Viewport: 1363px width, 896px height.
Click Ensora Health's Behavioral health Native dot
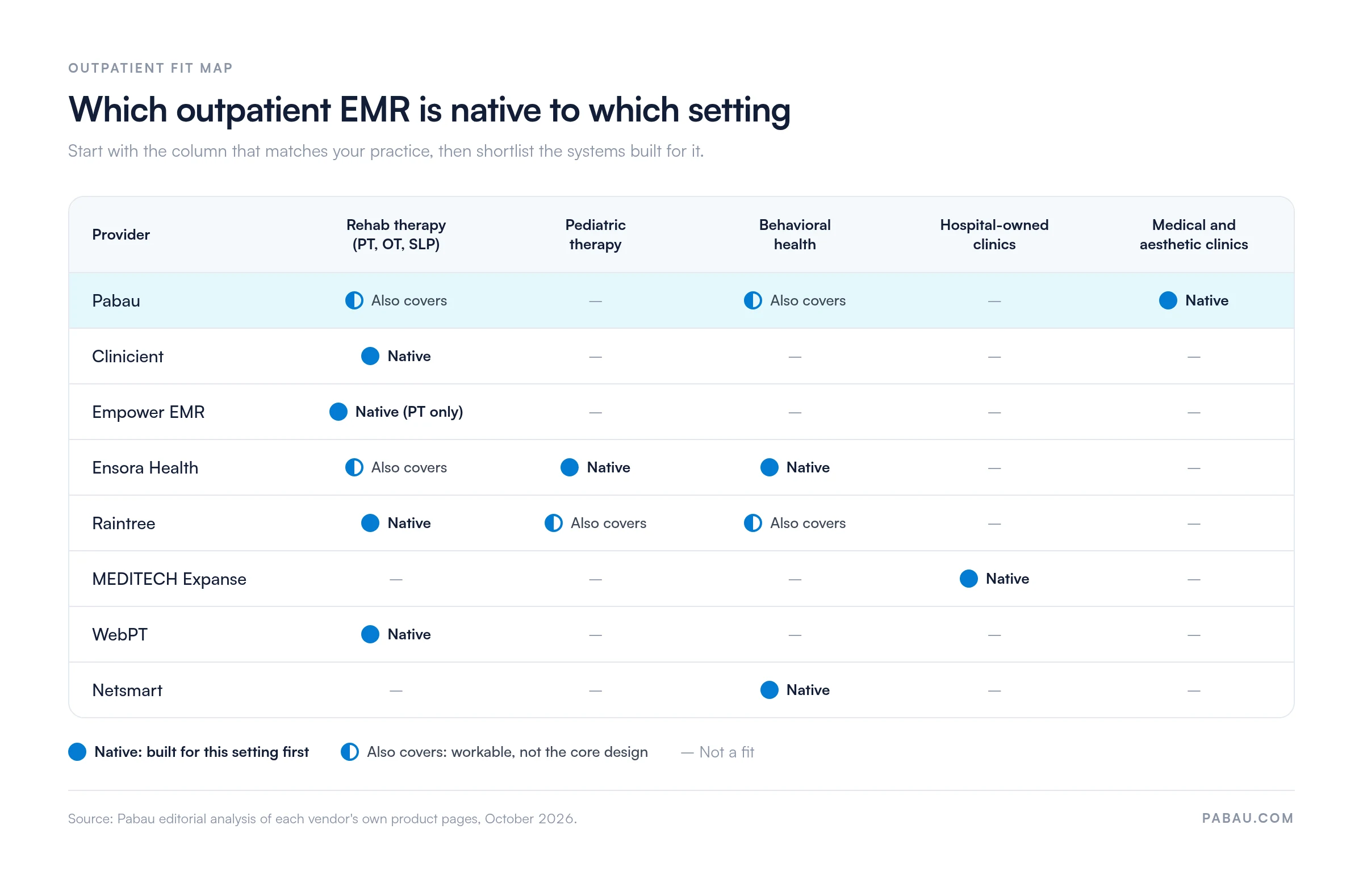pyautogui.click(x=769, y=467)
